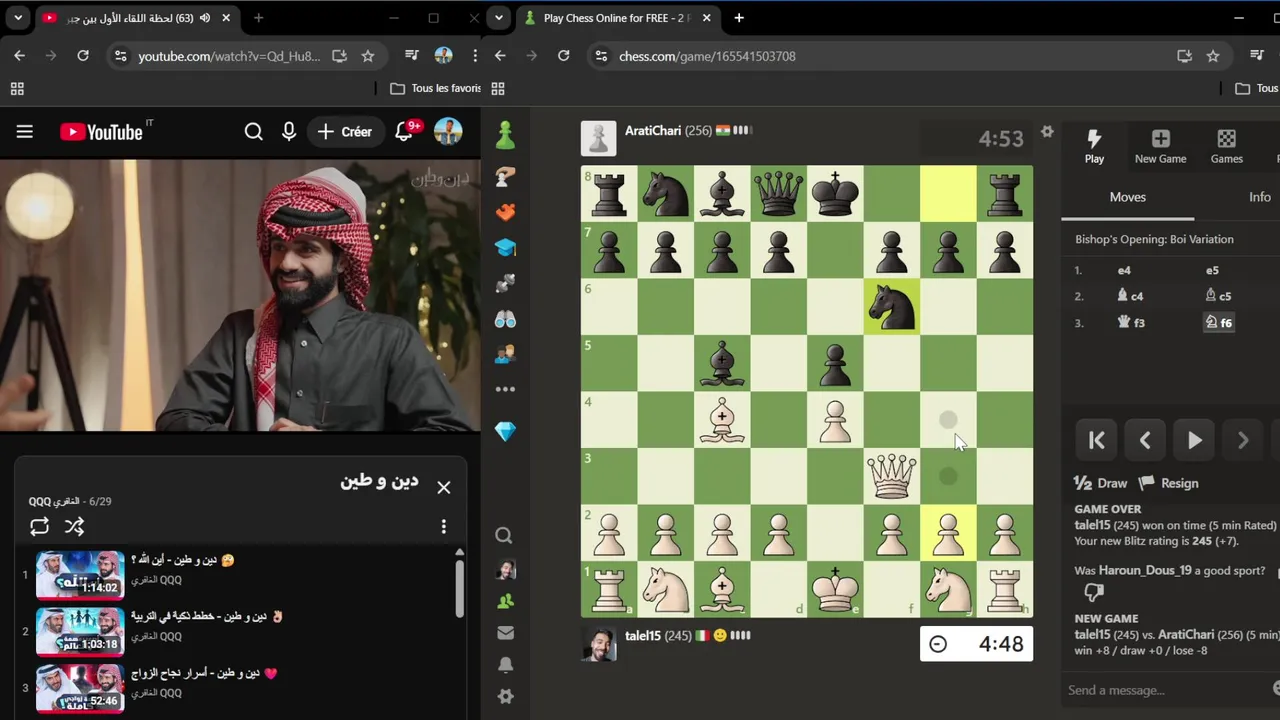Open the More three-dots sidebar icon
Screen dimensions: 1280x720
pos(505,389)
